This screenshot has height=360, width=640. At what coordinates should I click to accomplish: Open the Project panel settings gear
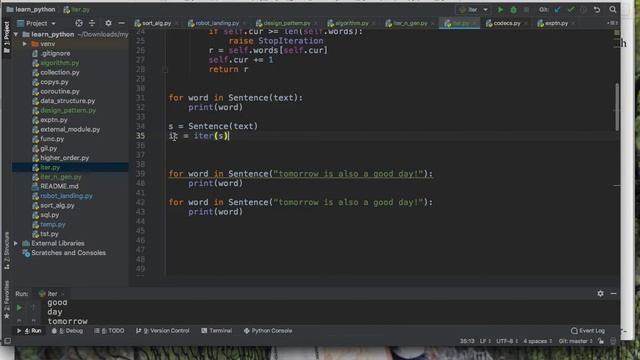pos(108,23)
